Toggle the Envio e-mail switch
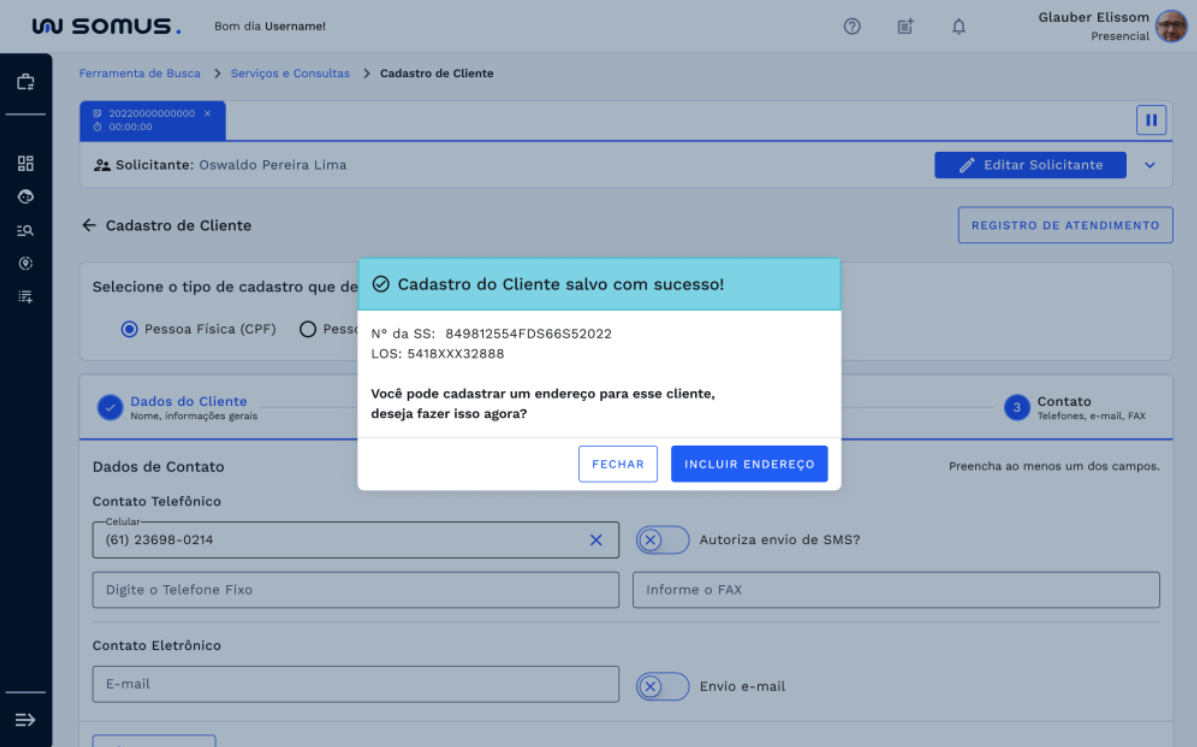Image resolution: width=1197 pixels, height=747 pixels. [x=662, y=686]
